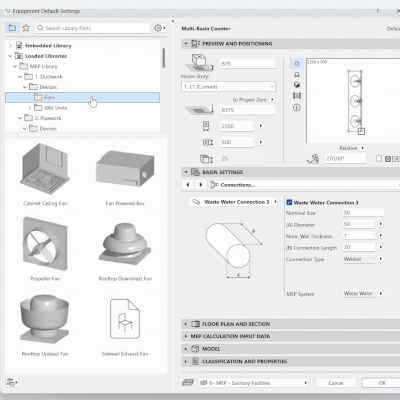Expand Classification and Properties panel
The height and width of the screenshot is (400, 400).
186,361
